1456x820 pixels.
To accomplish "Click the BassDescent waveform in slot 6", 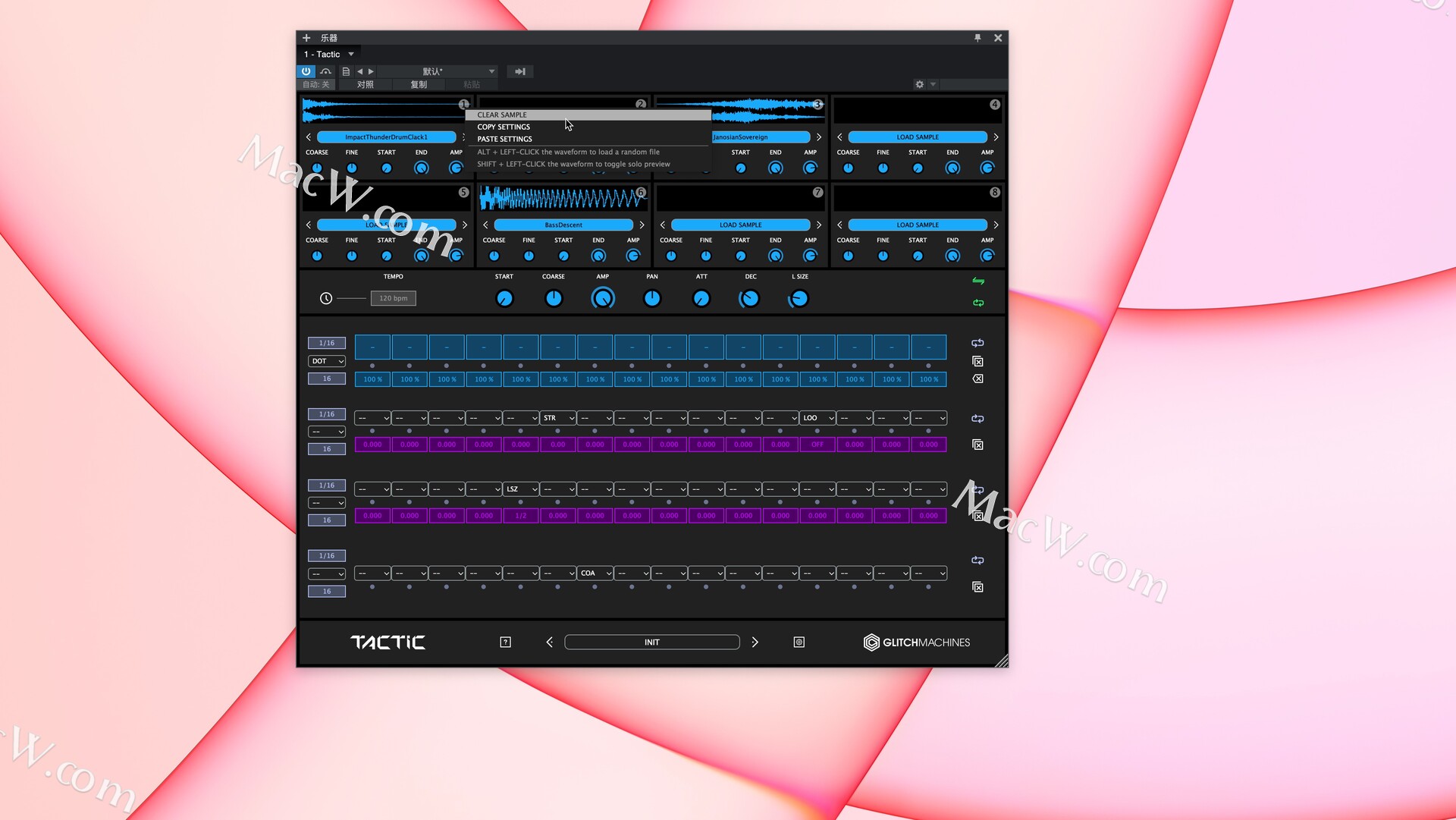I will click(563, 198).
